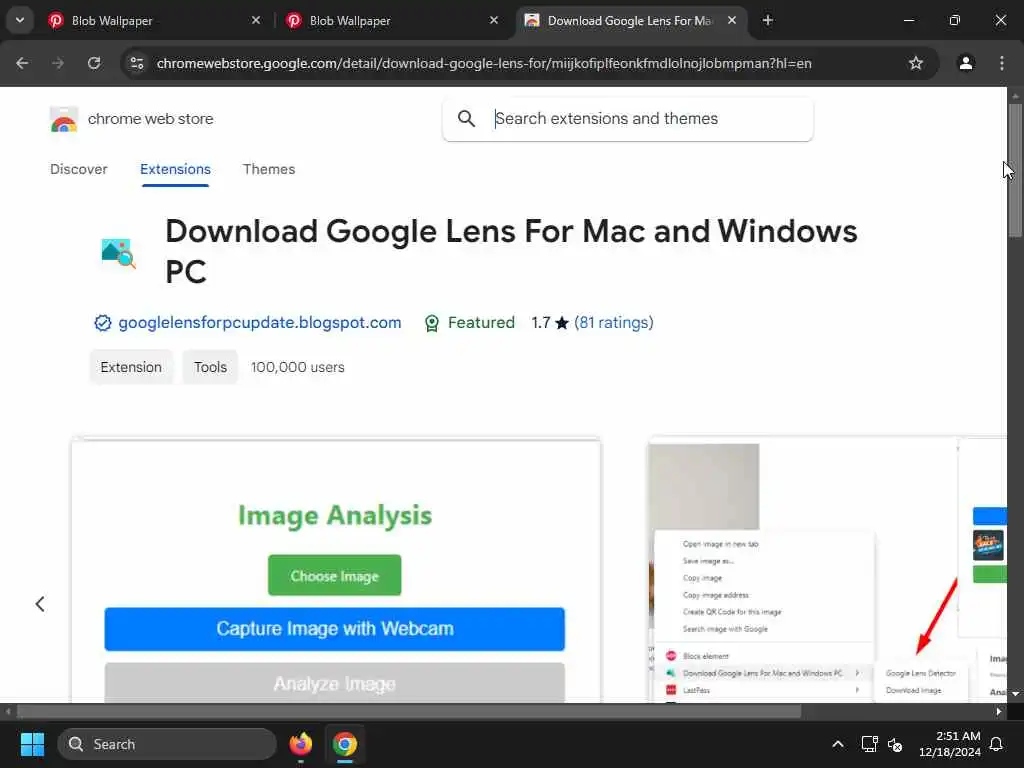Open the Windows Start menu

click(x=32, y=744)
